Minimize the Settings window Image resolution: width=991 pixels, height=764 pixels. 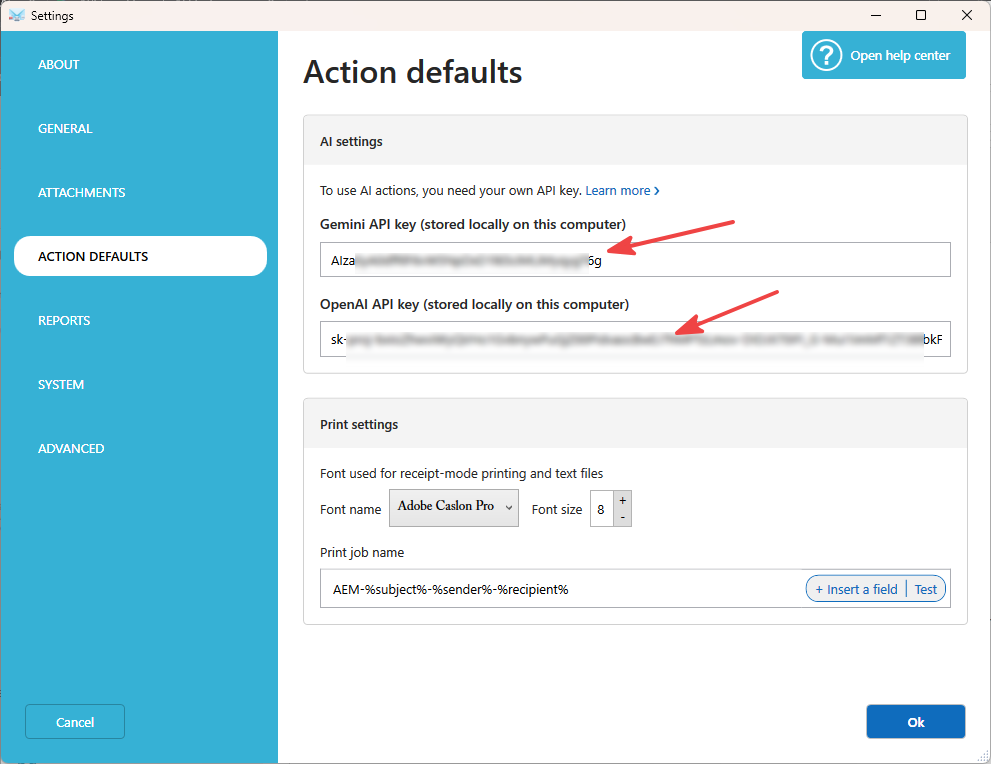[875, 15]
